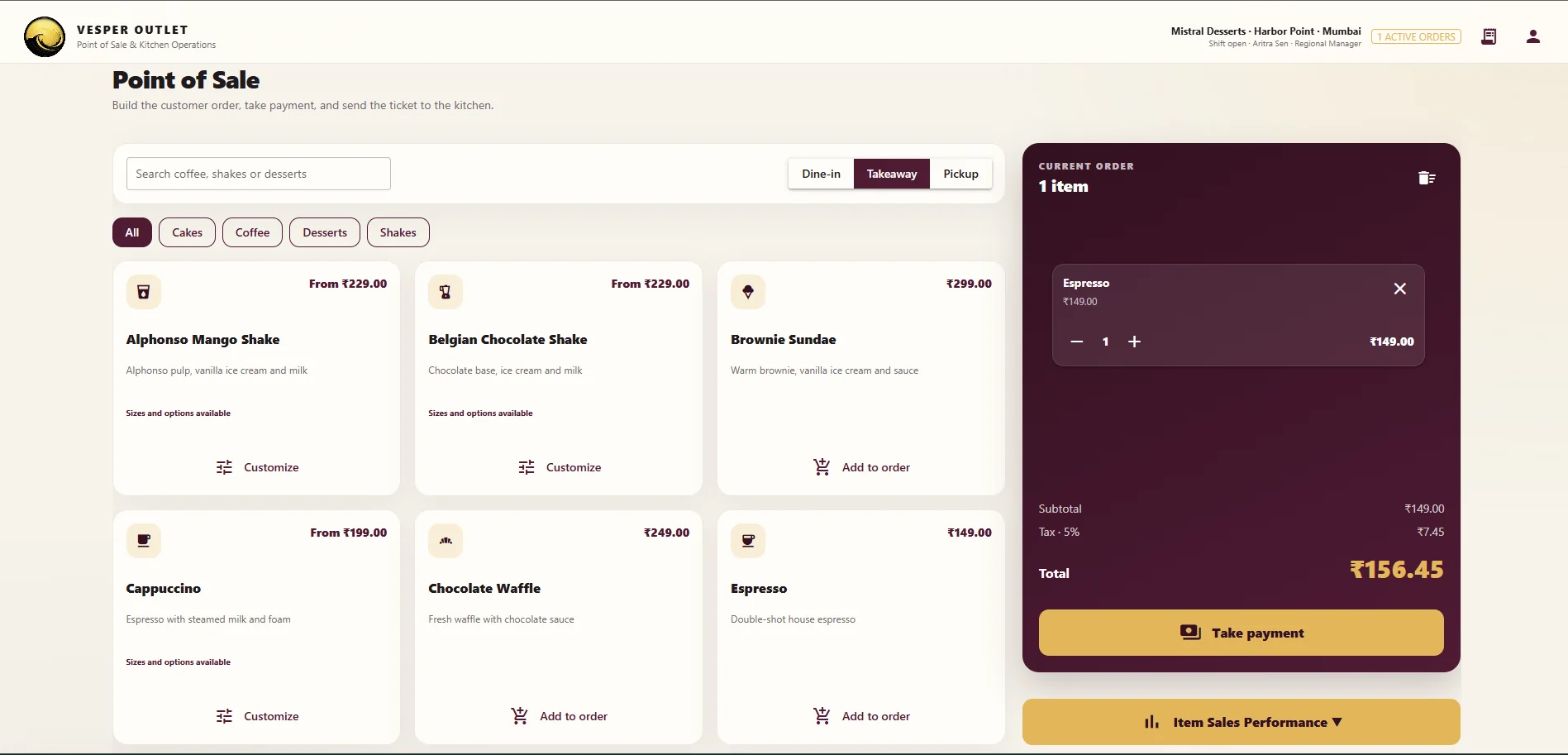Click the Cappuccino title
1568x755 pixels.
[x=163, y=588]
